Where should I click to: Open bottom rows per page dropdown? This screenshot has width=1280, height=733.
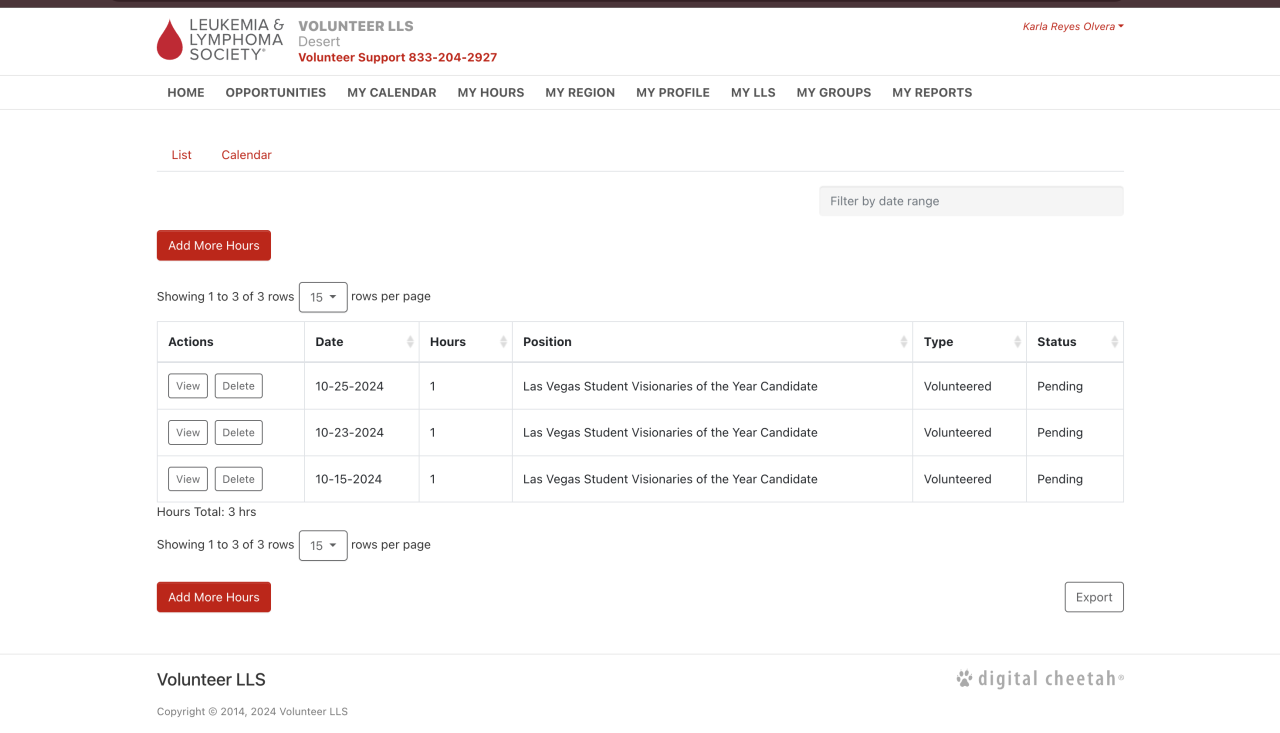coord(323,546)
